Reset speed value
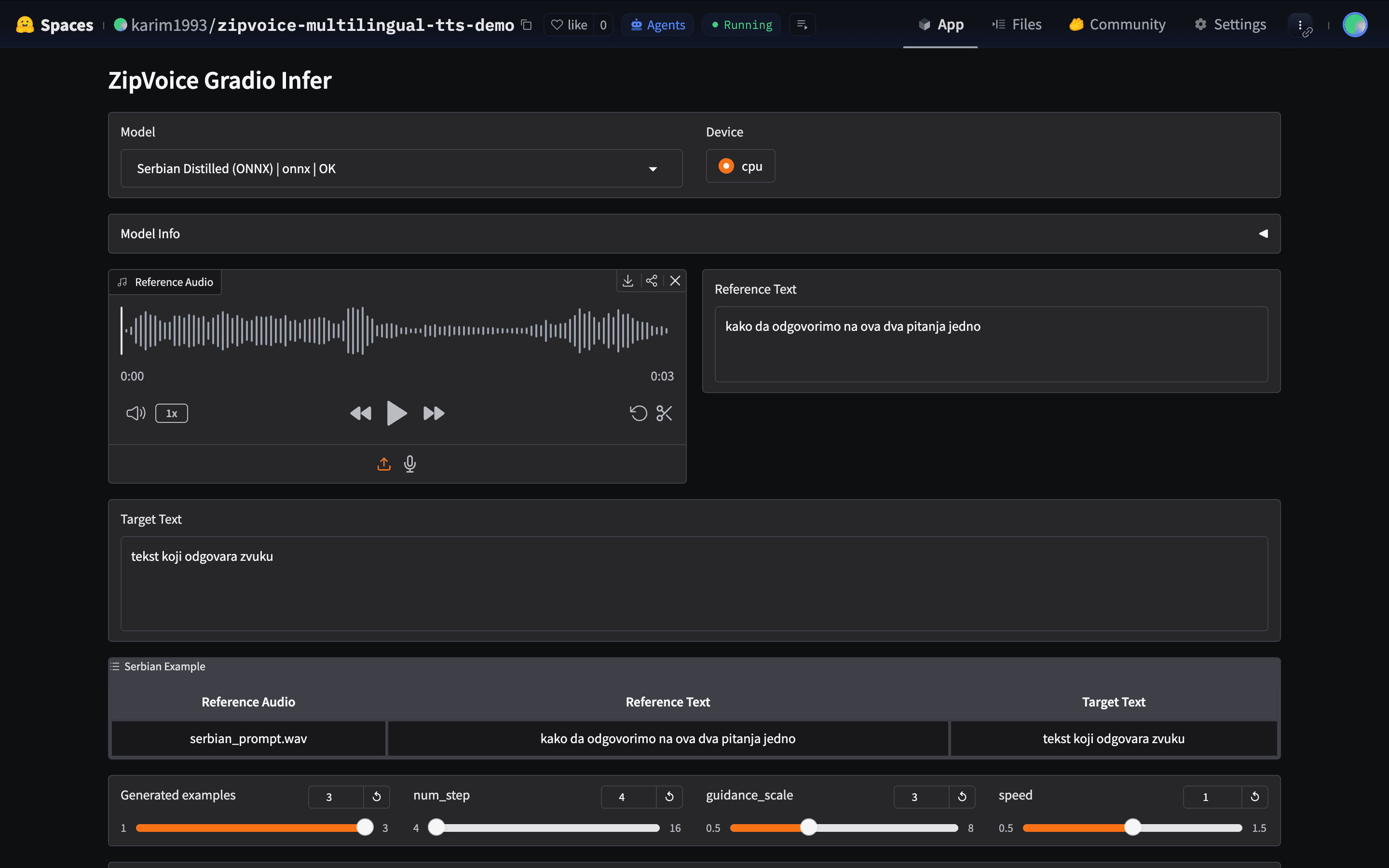The image size is (1389, 868). pyautogui.click(x=1255, y=797)
